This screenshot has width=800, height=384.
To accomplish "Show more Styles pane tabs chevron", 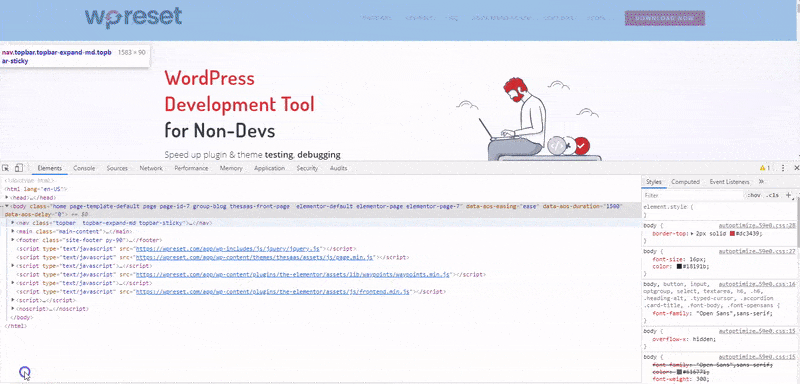I will point(761,182).
